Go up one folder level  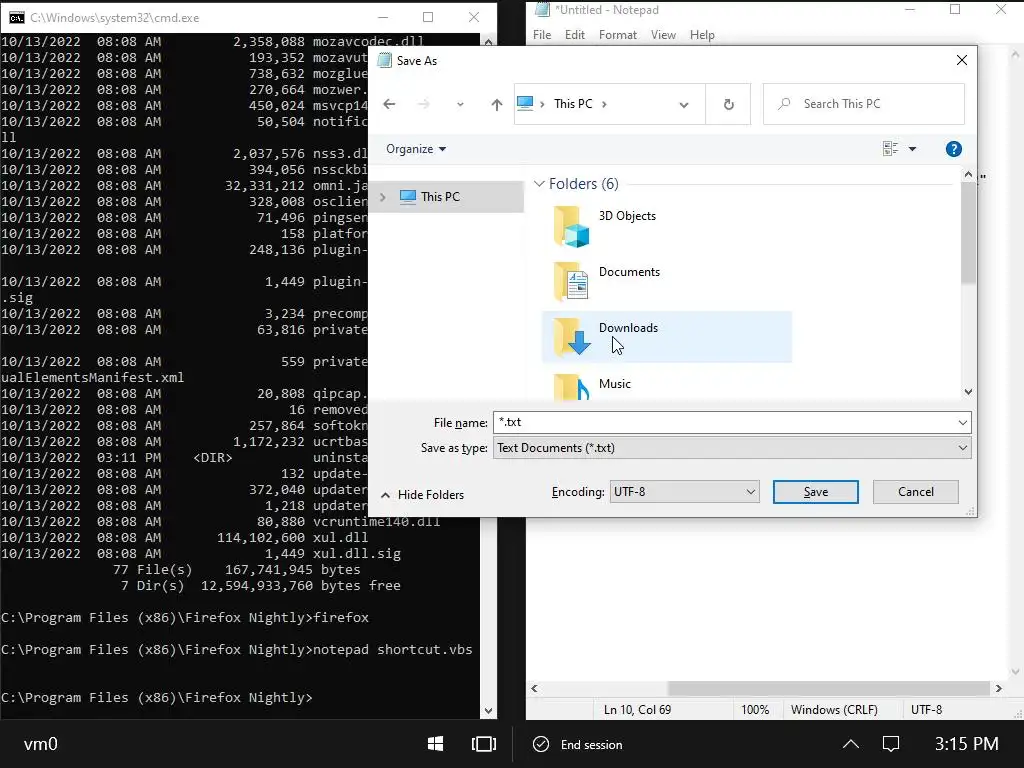coord(496,104)
